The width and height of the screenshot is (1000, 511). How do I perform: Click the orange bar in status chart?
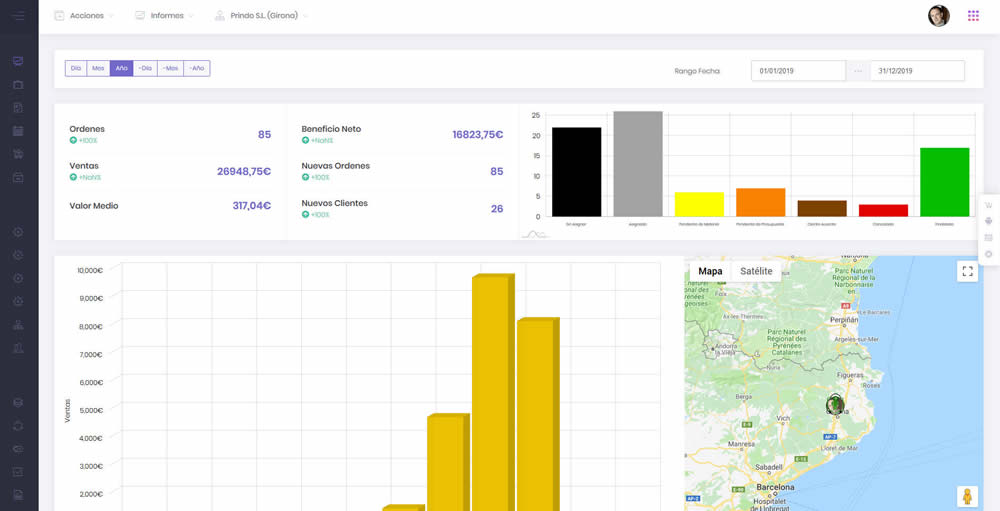(x=760, y=203)
